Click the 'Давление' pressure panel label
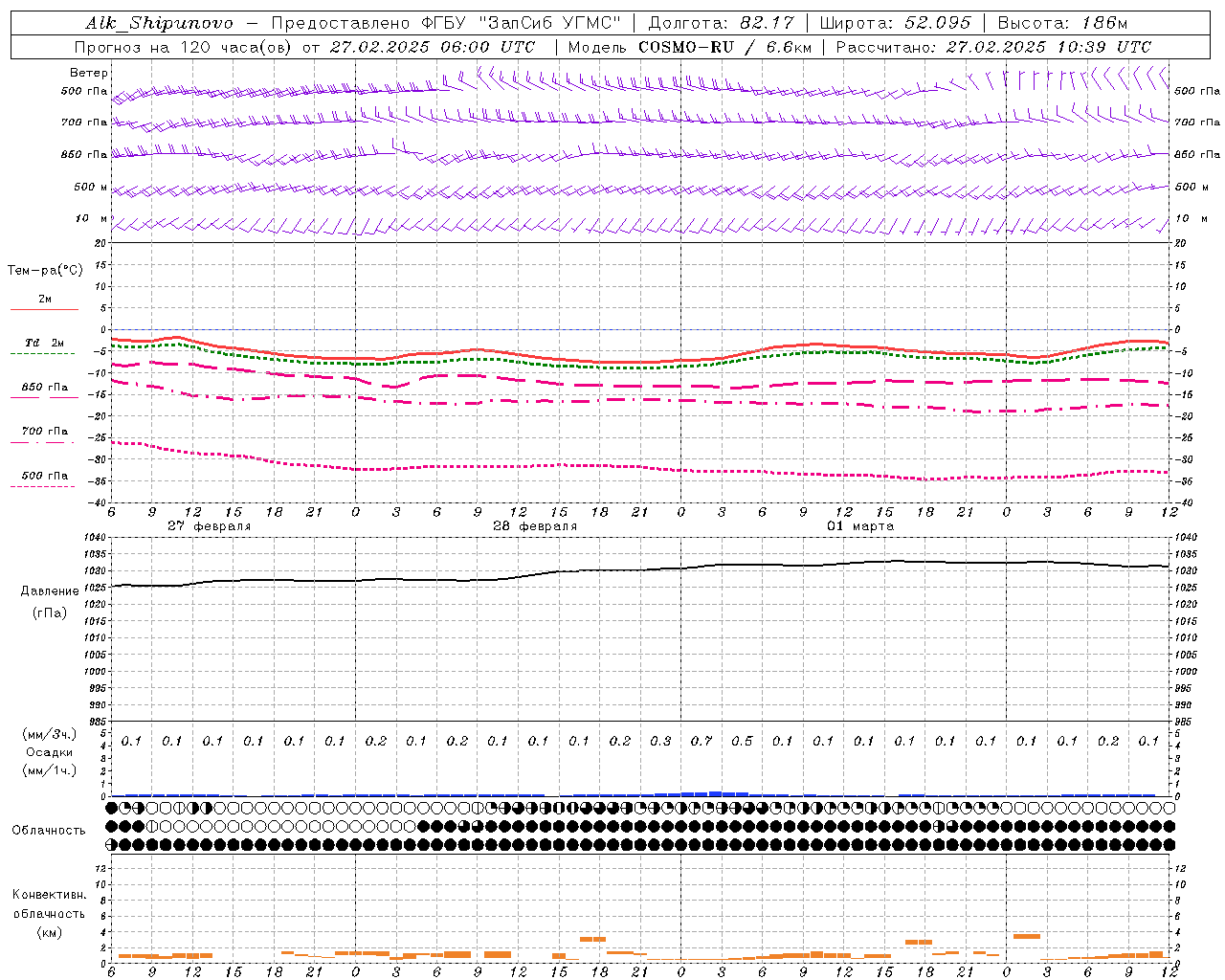Viewport: 1225px width, 980px height. click(50, 591)
